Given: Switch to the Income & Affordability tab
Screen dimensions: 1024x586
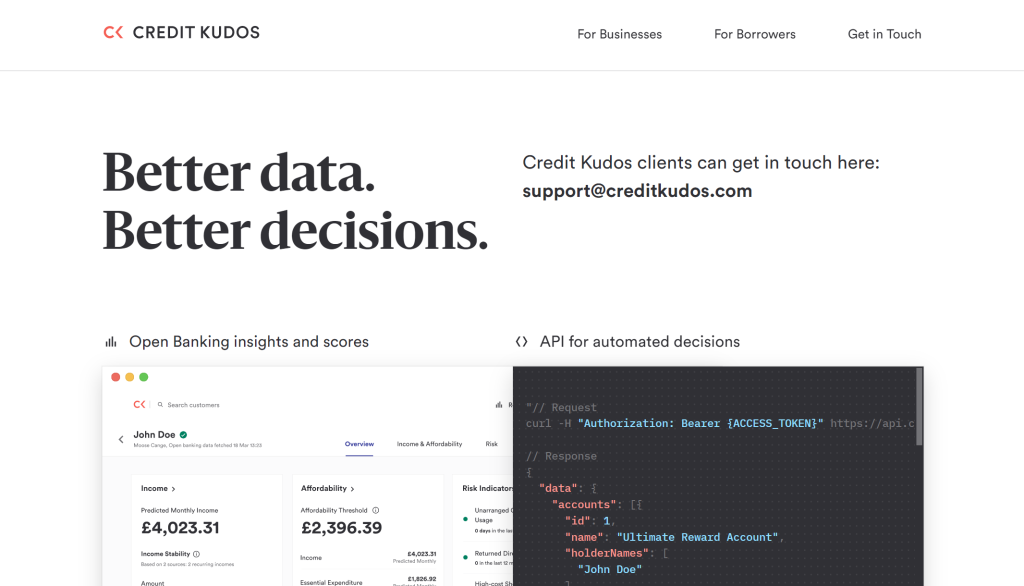Looking at the screenshot, I should (x=429, y=444).
